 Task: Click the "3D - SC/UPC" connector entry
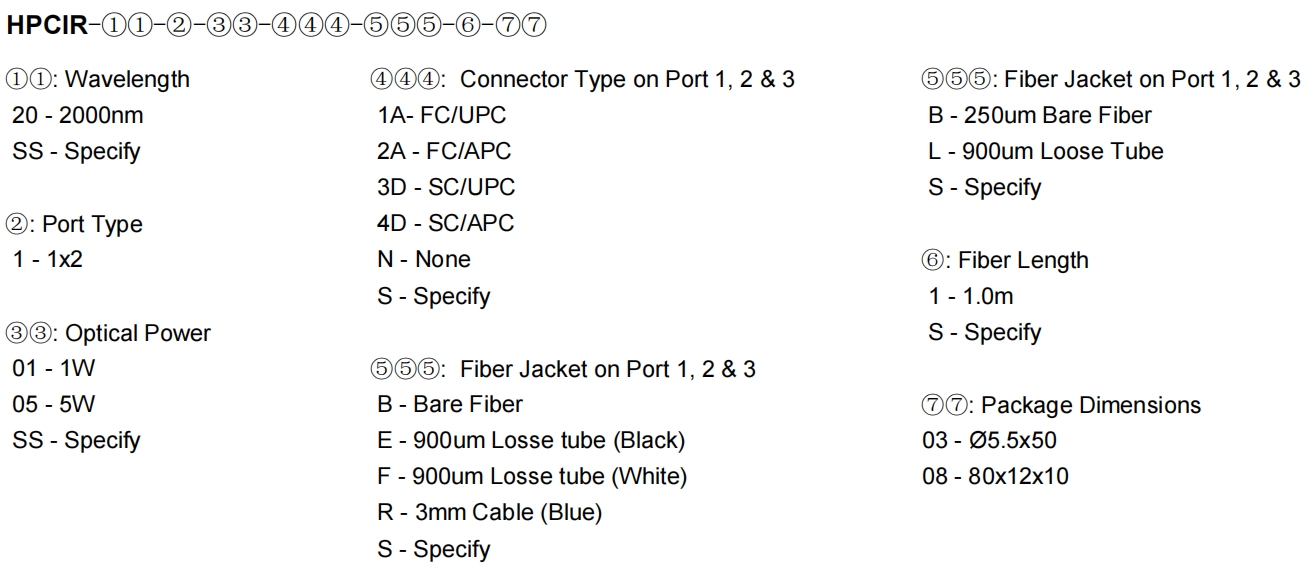pos(446,187)
